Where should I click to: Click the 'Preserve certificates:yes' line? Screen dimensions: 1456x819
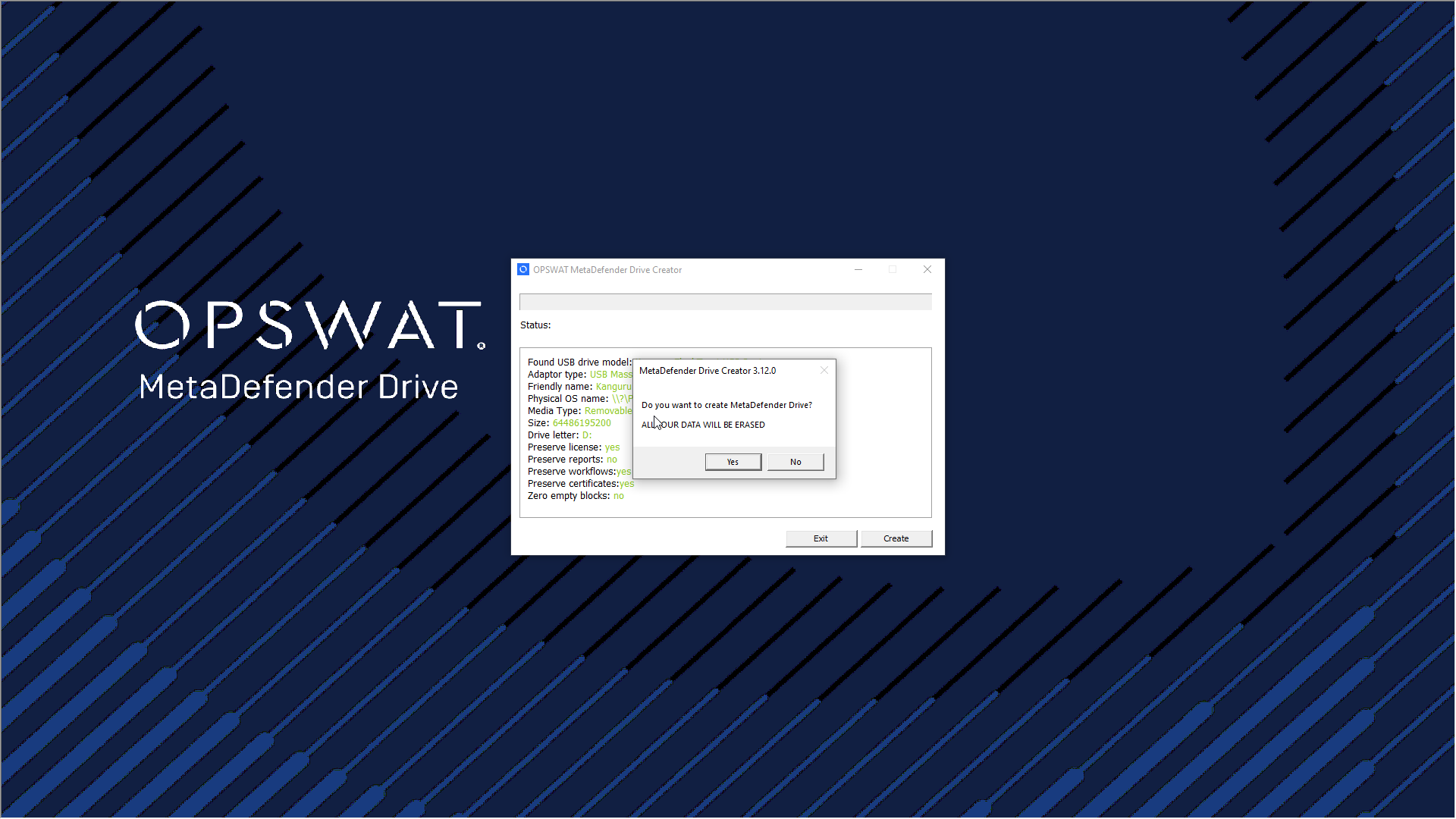coord(581,484)
